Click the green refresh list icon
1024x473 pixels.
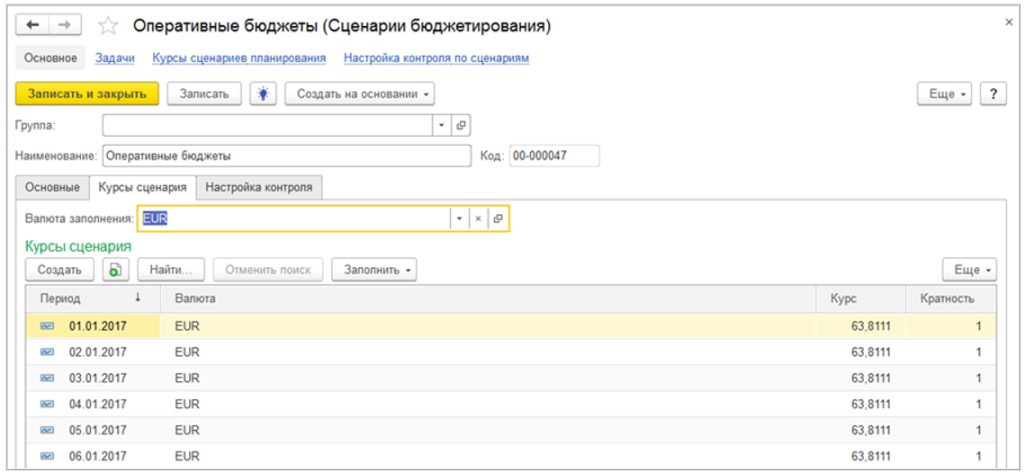[116, 269]
